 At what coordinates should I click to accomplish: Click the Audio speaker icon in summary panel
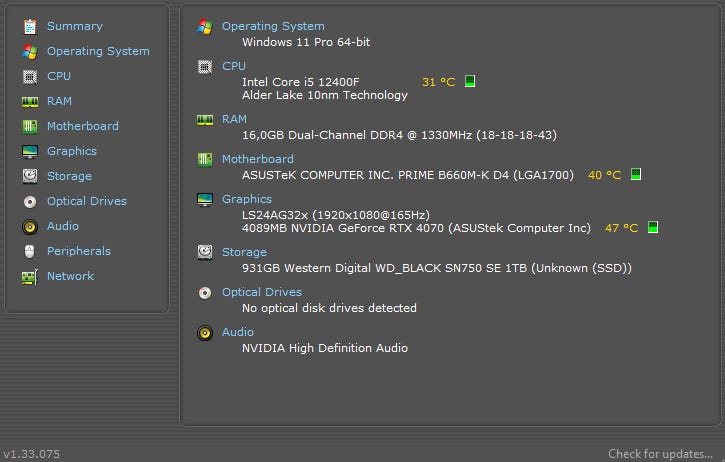pos(205,333)
